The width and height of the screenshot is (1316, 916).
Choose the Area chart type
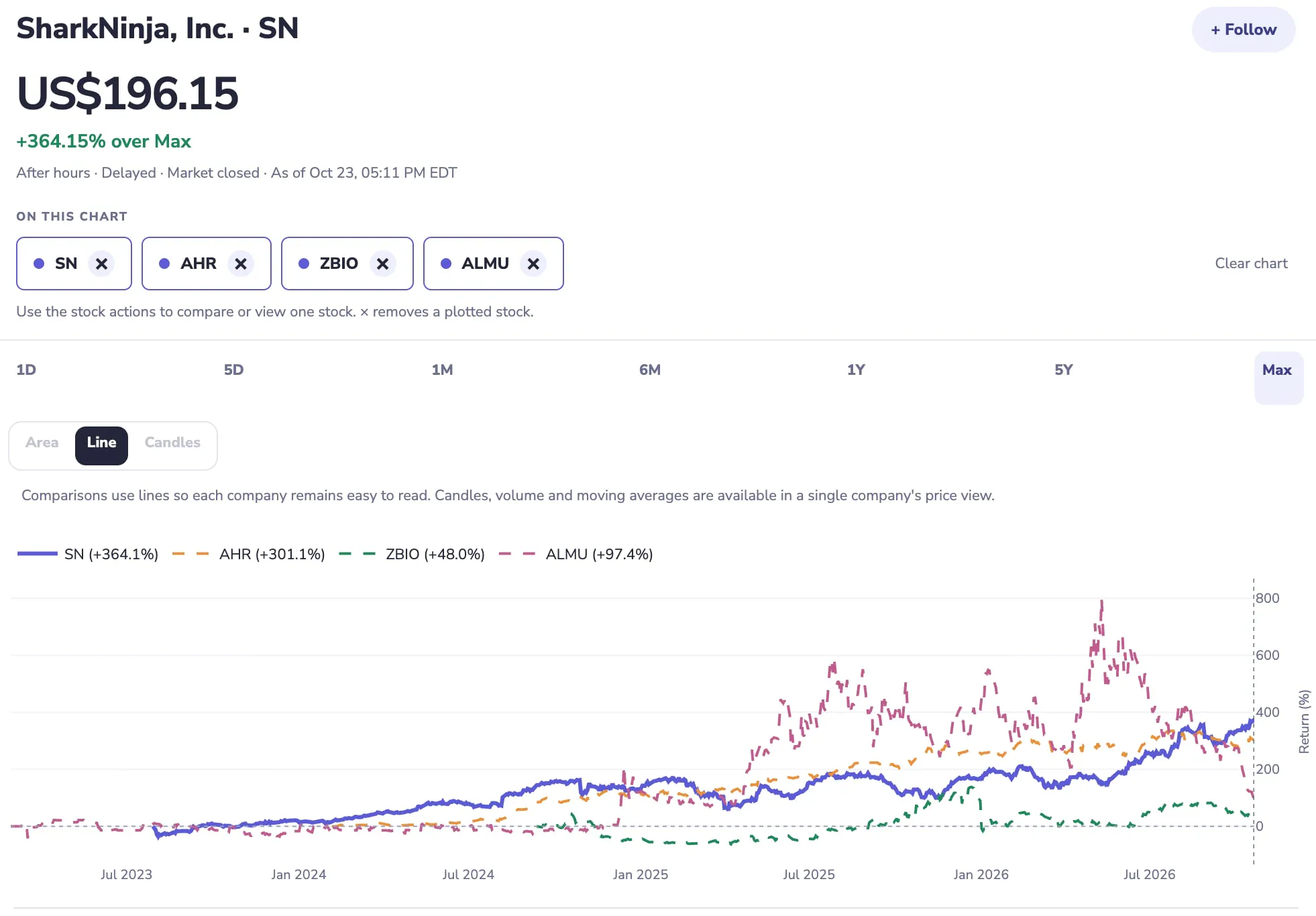(42, 443)
